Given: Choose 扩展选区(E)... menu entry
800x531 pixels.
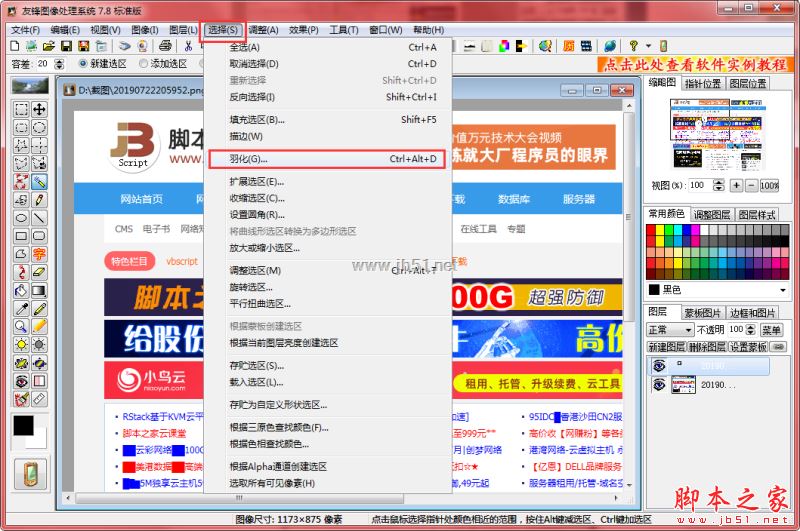Looking at the screenshot, I should coord(327,182).
